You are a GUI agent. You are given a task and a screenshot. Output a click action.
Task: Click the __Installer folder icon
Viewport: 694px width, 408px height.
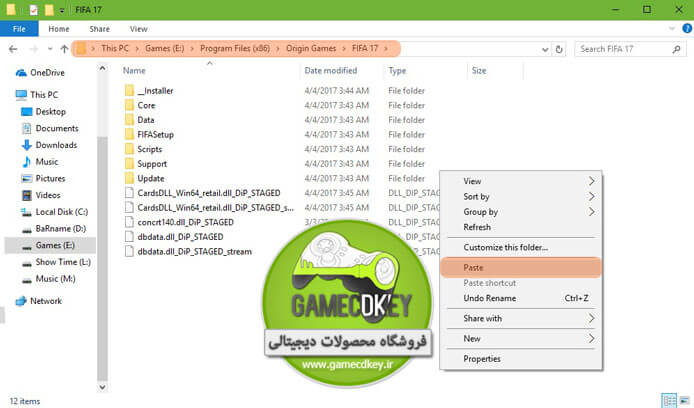click(129, 91)
